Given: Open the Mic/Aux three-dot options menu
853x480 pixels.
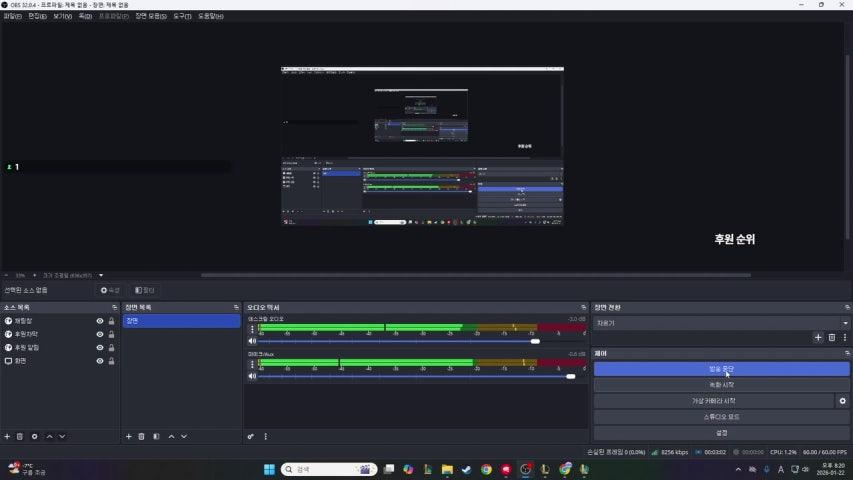Looking at the screenshot, I should (x=252, y=364).
